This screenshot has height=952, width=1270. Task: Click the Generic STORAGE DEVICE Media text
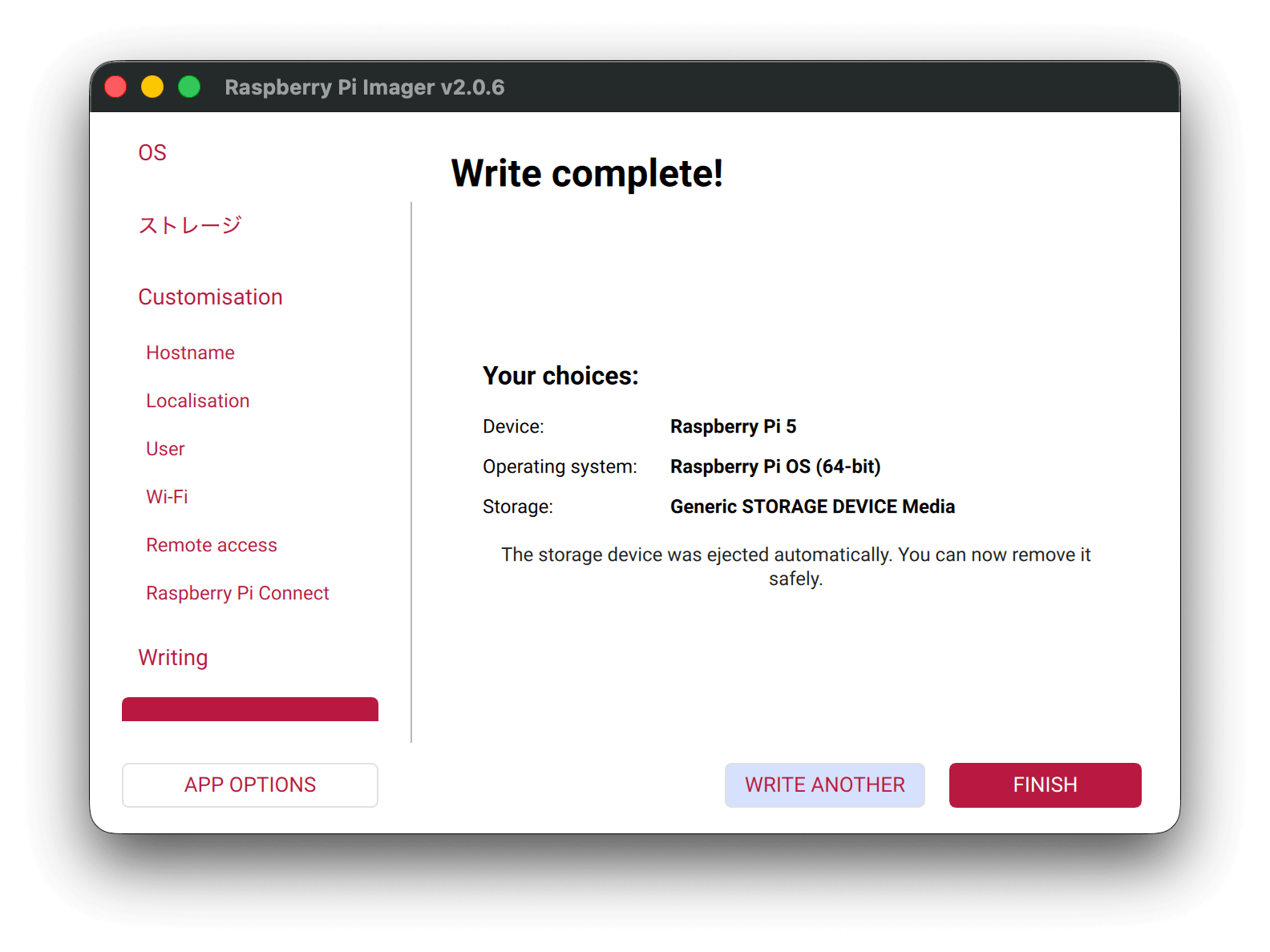812,506
